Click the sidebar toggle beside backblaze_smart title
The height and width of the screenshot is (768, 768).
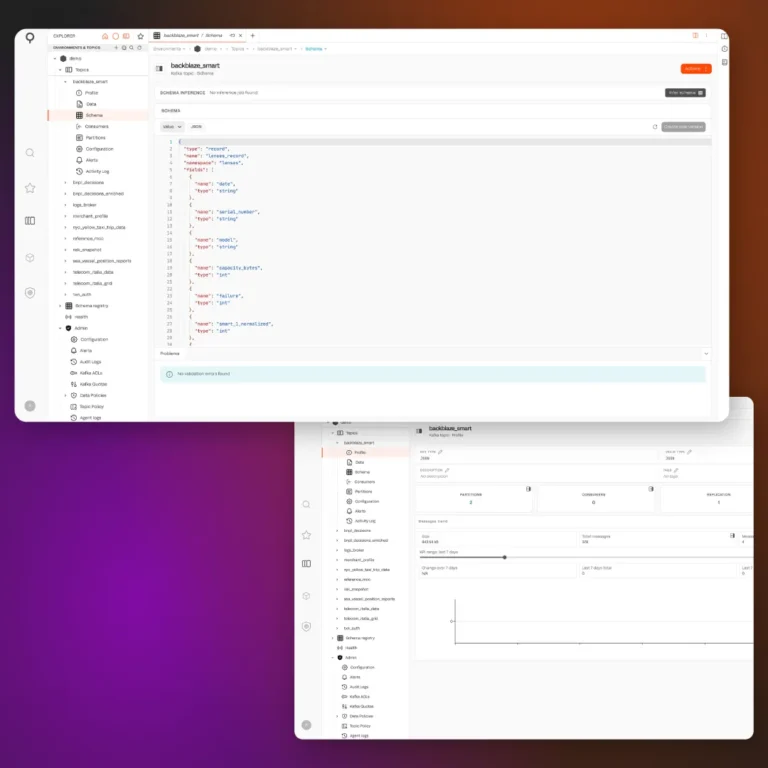[x=159, y=69]
